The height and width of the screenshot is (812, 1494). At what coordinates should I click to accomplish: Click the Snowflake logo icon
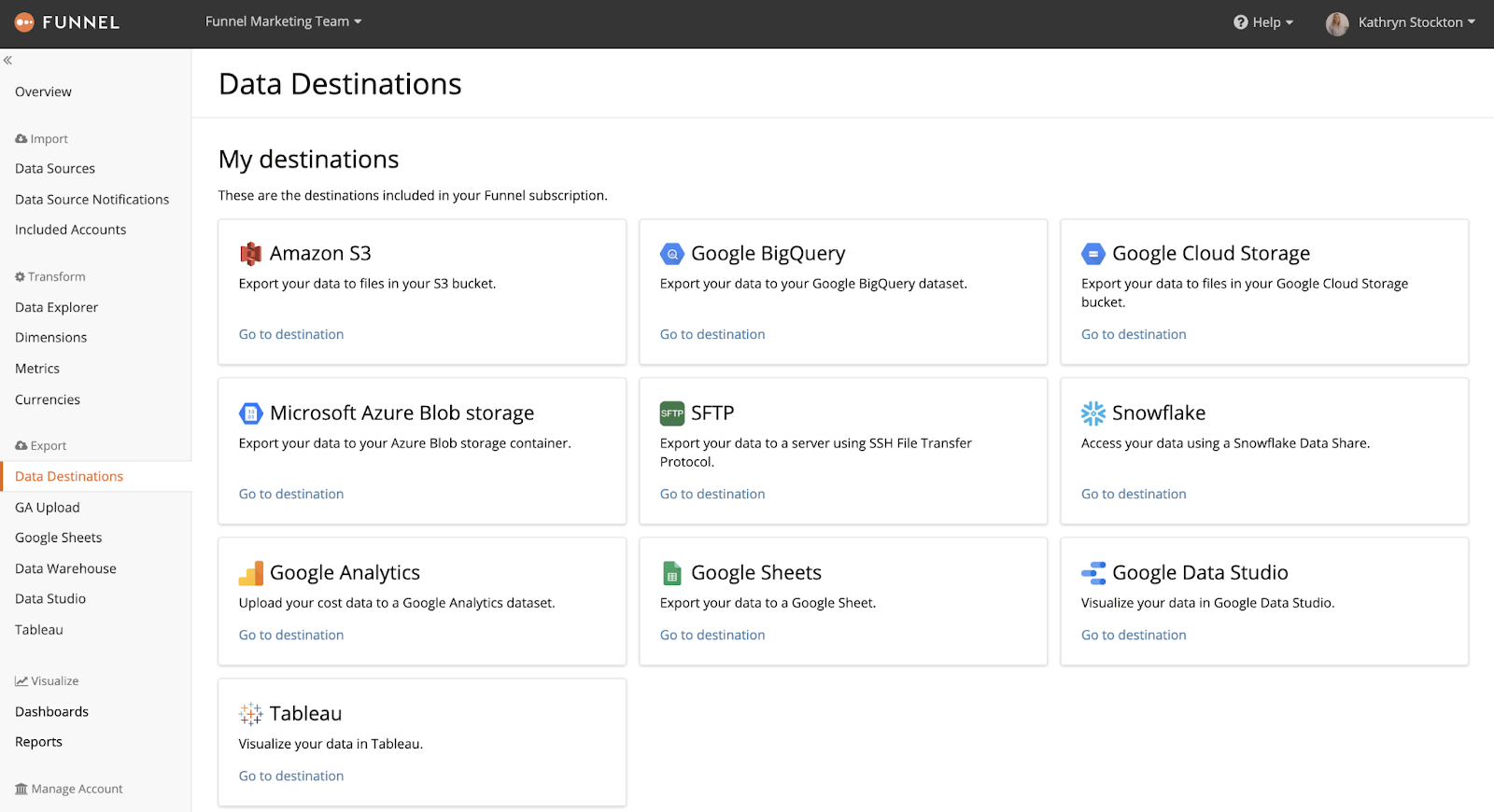coord(1093,413)
